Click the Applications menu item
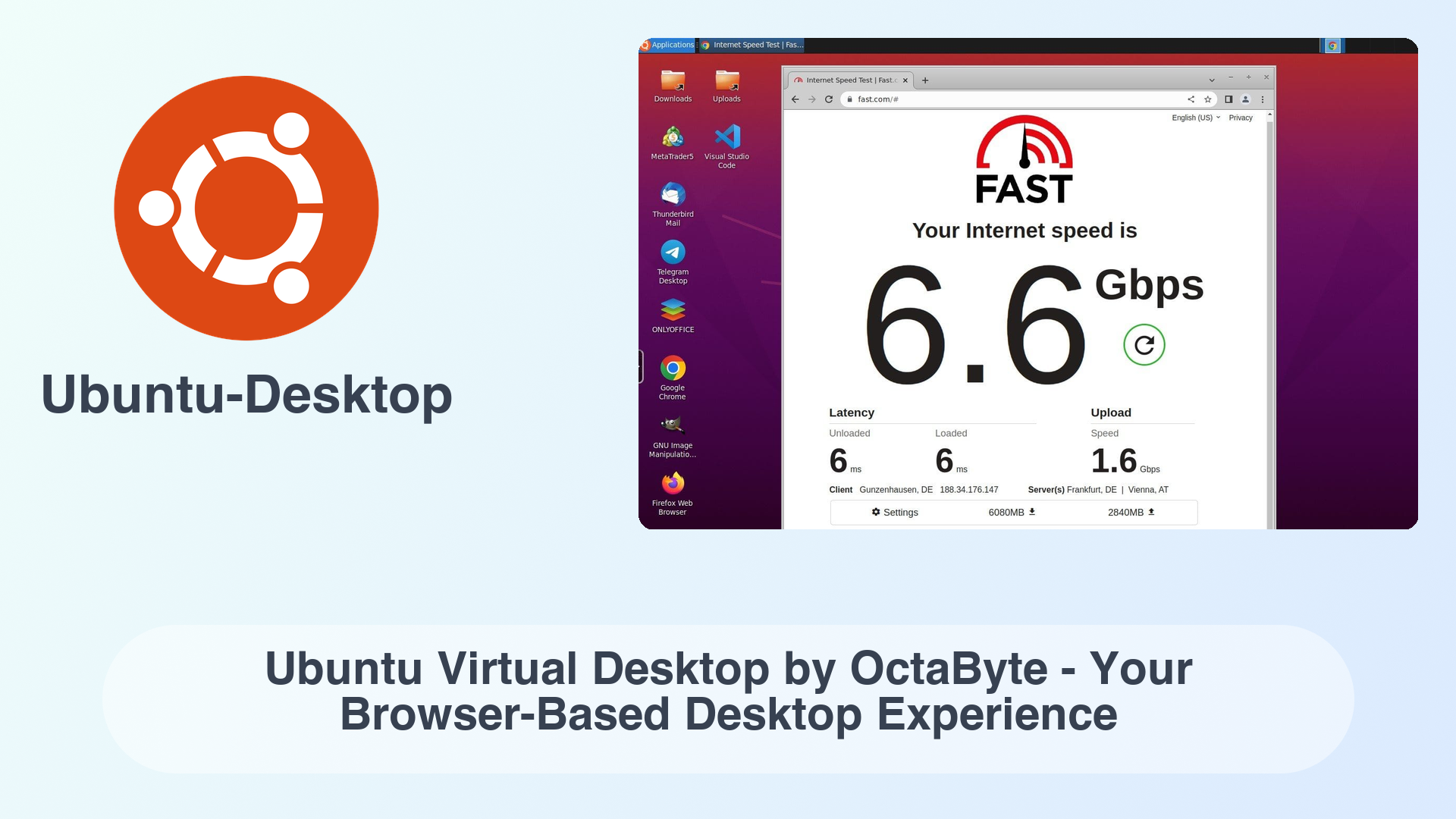1456x819 pixels. click(x=665, y=44)
